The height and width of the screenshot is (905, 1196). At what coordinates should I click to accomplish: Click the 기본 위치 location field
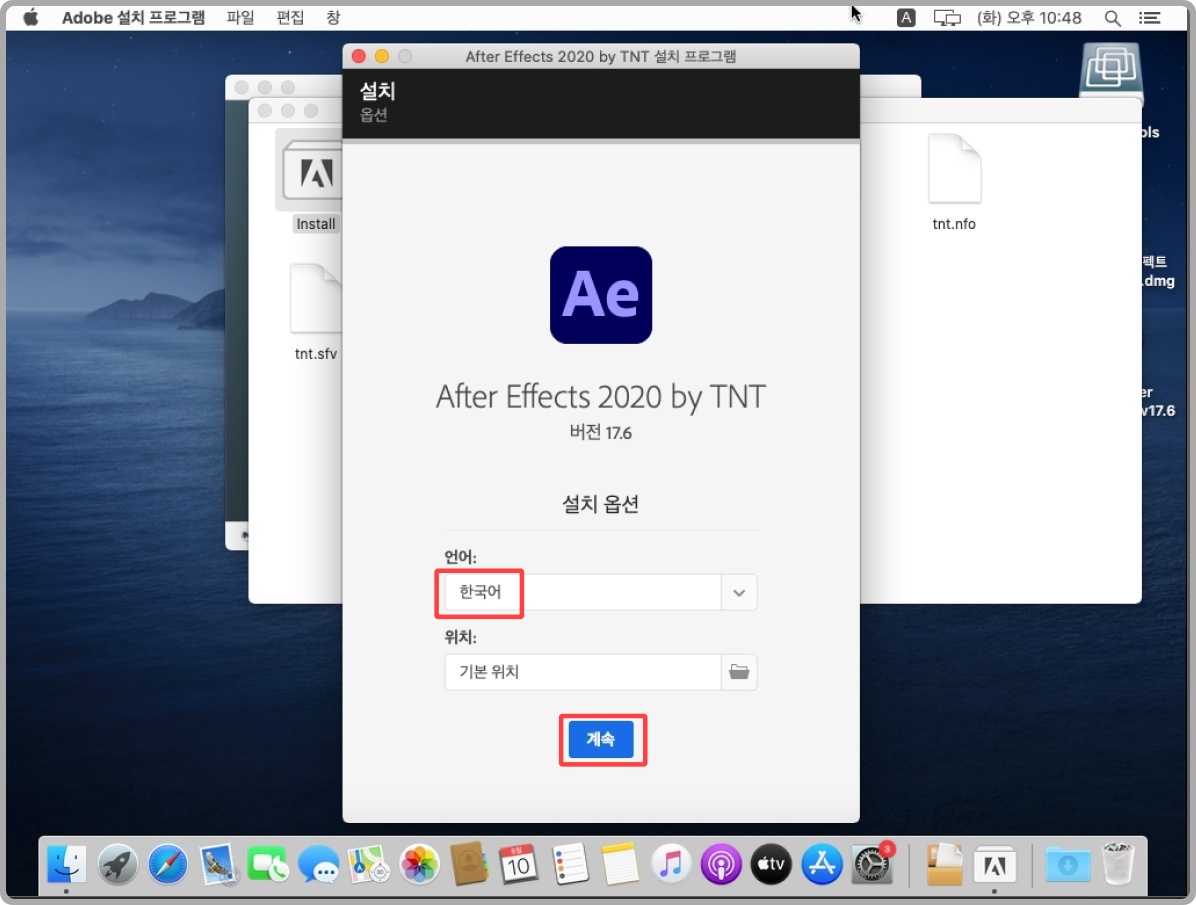[x=583, y=672]
